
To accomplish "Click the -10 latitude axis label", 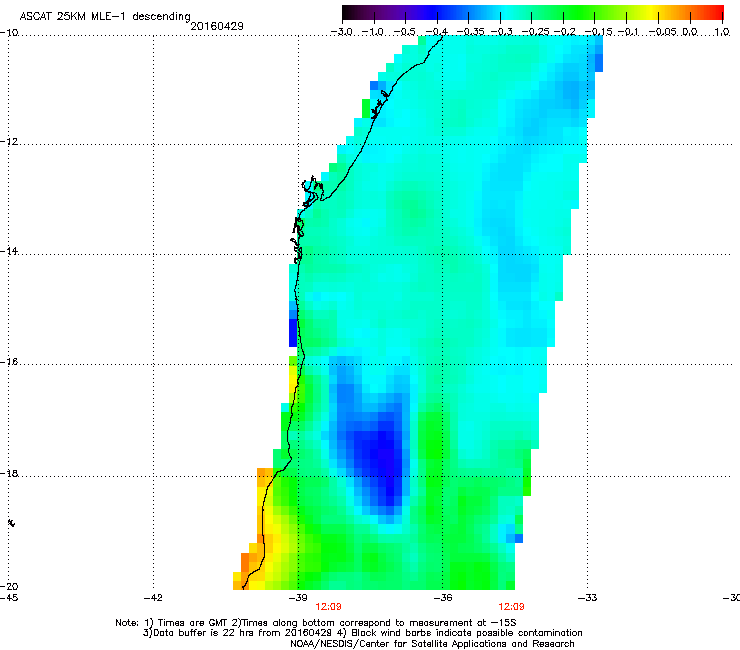I will (9, 33).
